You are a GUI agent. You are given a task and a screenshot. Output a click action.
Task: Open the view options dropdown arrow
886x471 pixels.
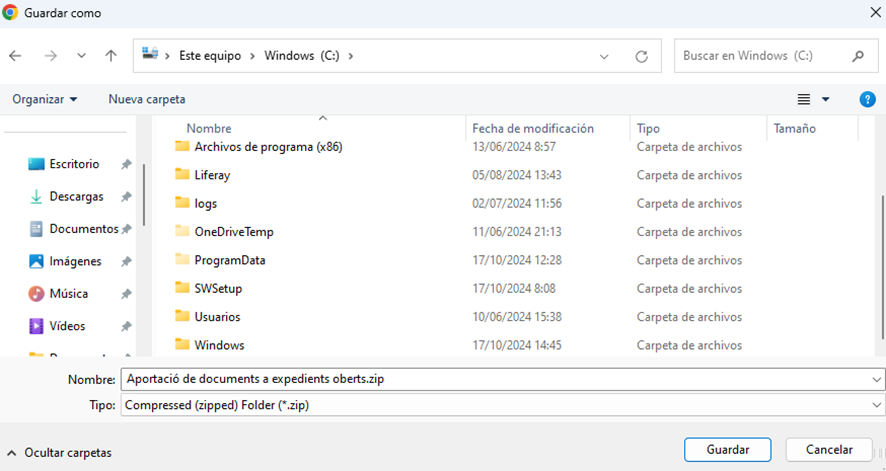tap(826, 99)
